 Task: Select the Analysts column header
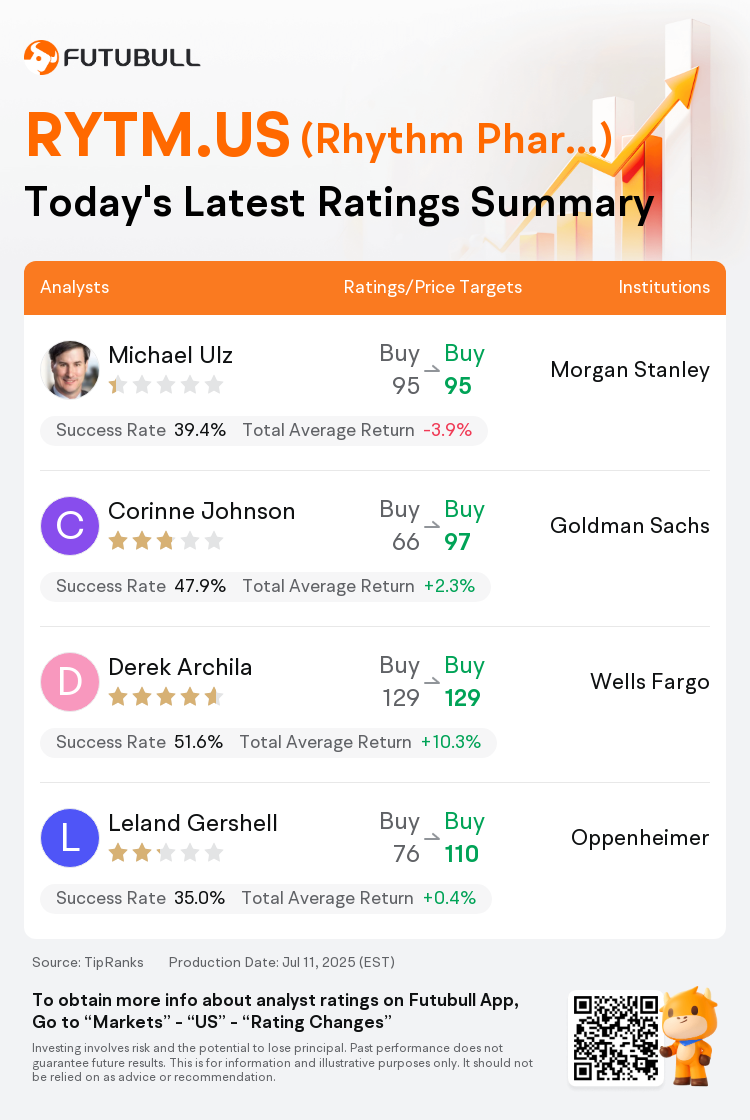pyautogui.click(x=74, y=287)
